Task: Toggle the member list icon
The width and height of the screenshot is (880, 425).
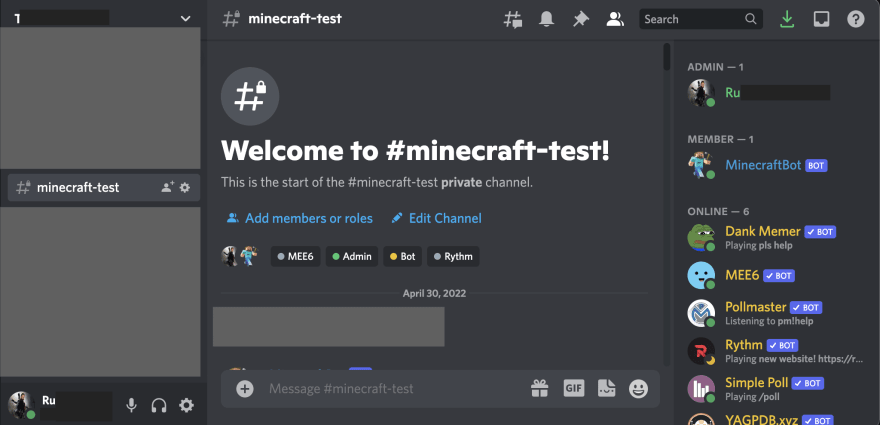Action: pyautogui.click(x=615, y=19)
